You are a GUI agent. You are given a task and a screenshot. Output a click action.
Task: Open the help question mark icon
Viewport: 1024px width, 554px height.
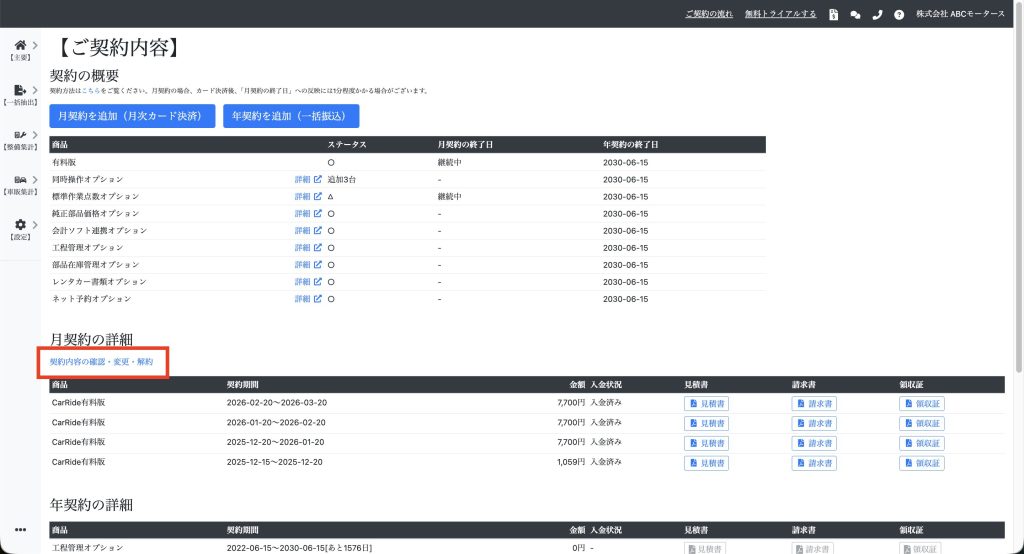coord(899,14)
